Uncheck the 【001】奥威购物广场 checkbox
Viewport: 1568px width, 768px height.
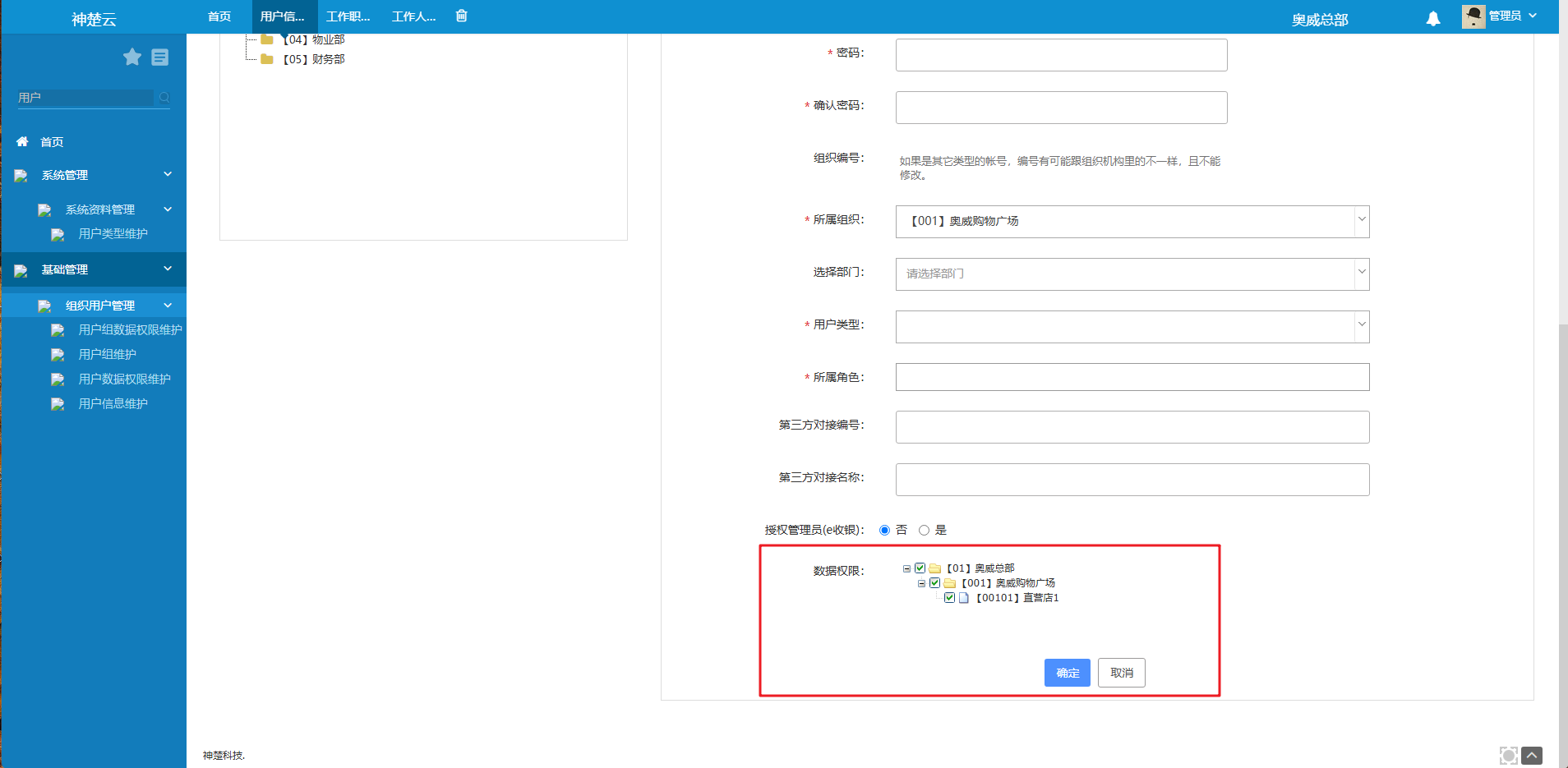pyautogui.click(x=935, y=583)
